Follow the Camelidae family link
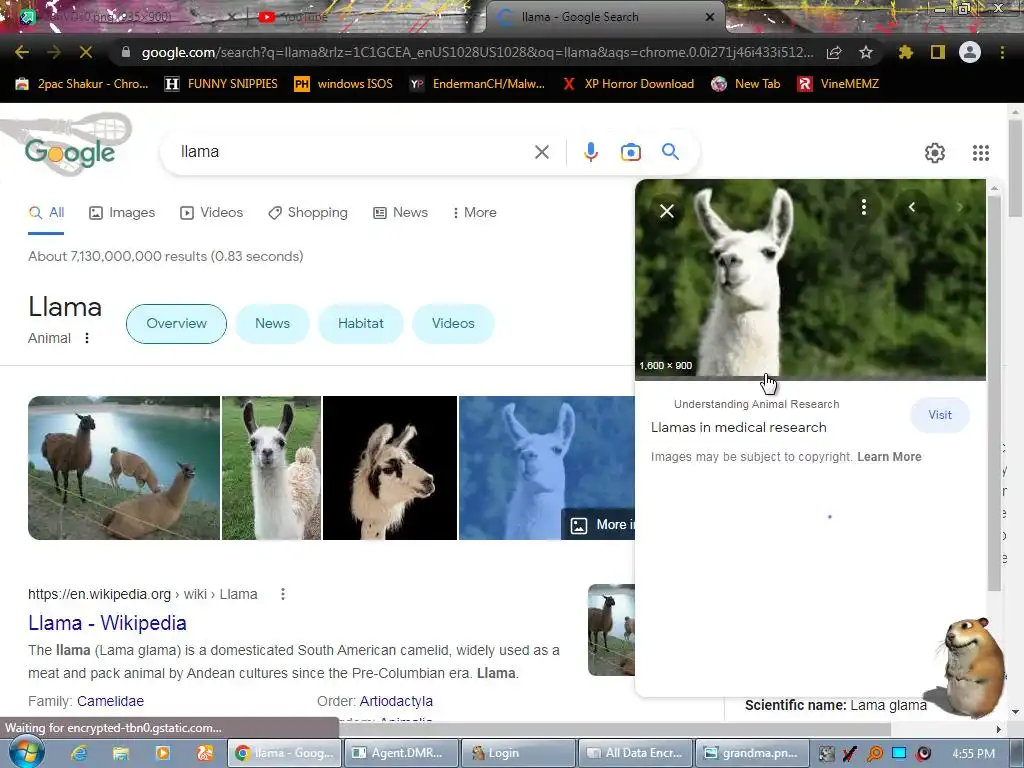This screenshot has height=768, width=1024. (110, 701)
